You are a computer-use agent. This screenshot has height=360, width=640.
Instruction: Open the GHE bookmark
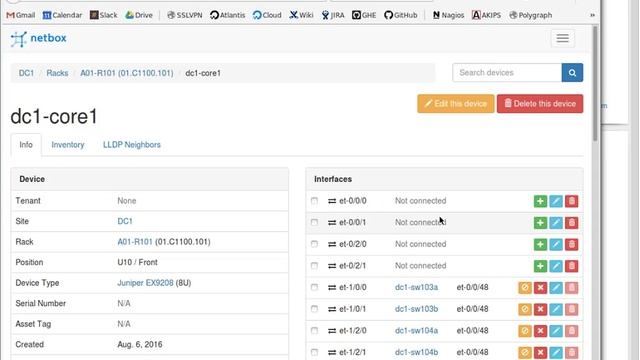click(364, 15)
